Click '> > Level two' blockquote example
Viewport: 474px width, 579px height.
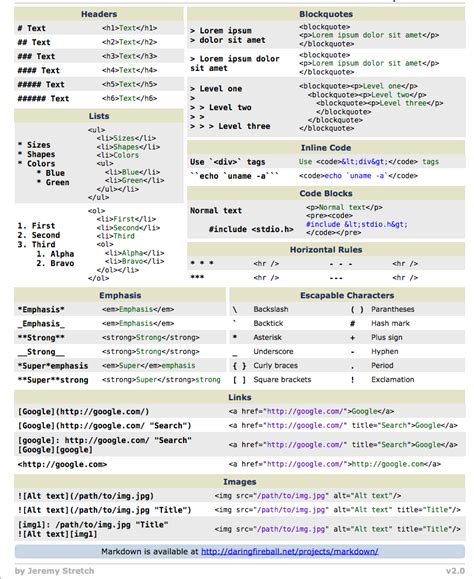coord(221,107)
